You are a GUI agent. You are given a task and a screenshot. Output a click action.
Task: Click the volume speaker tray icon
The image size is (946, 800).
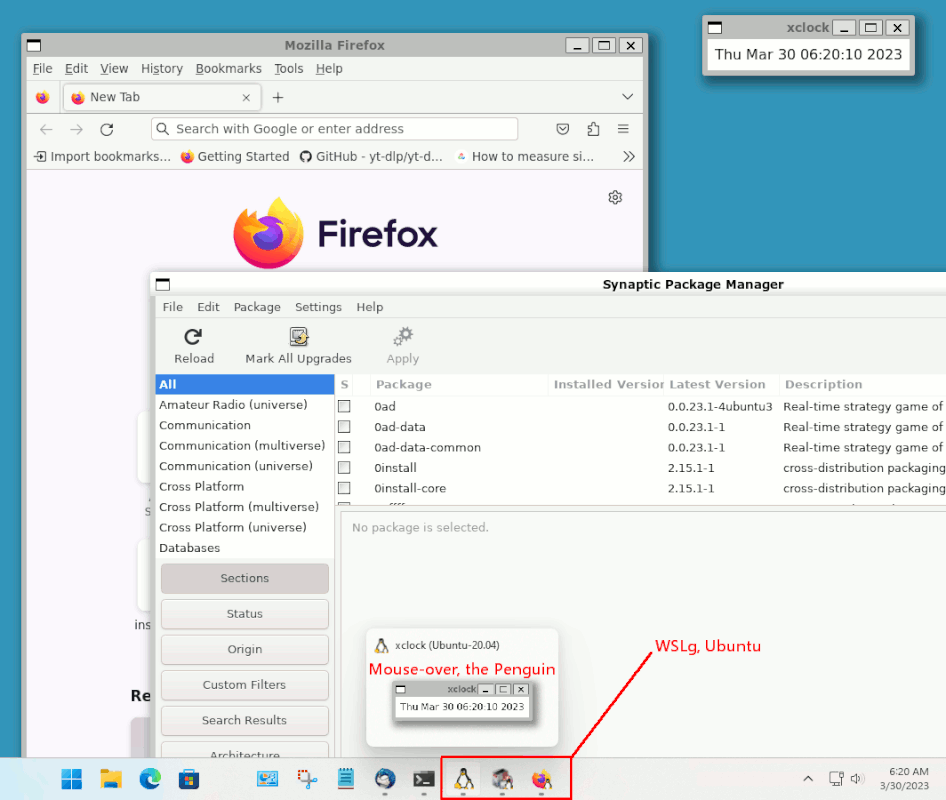856,779
